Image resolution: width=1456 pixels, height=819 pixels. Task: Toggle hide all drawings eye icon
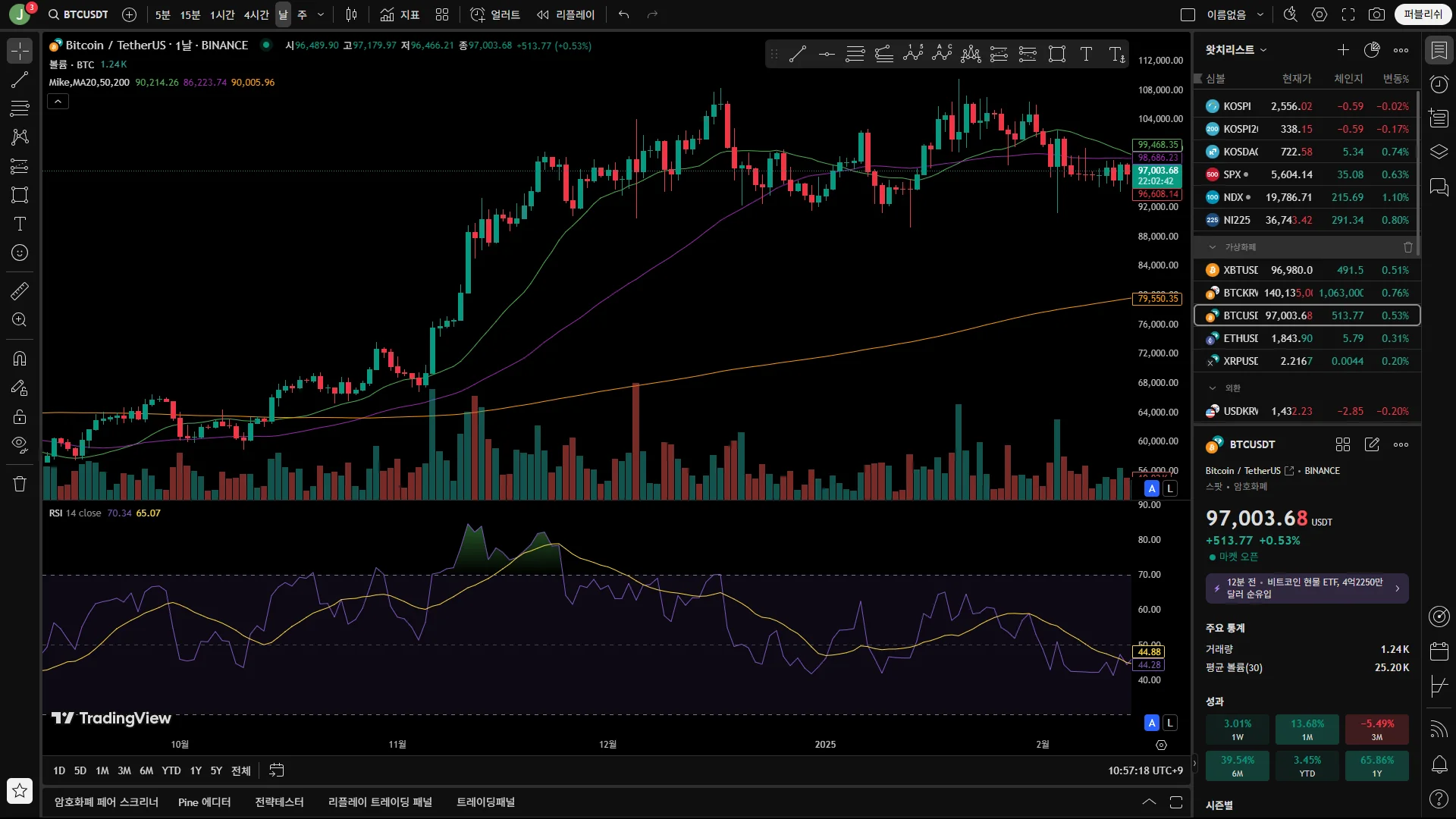(x=20, y=444)
